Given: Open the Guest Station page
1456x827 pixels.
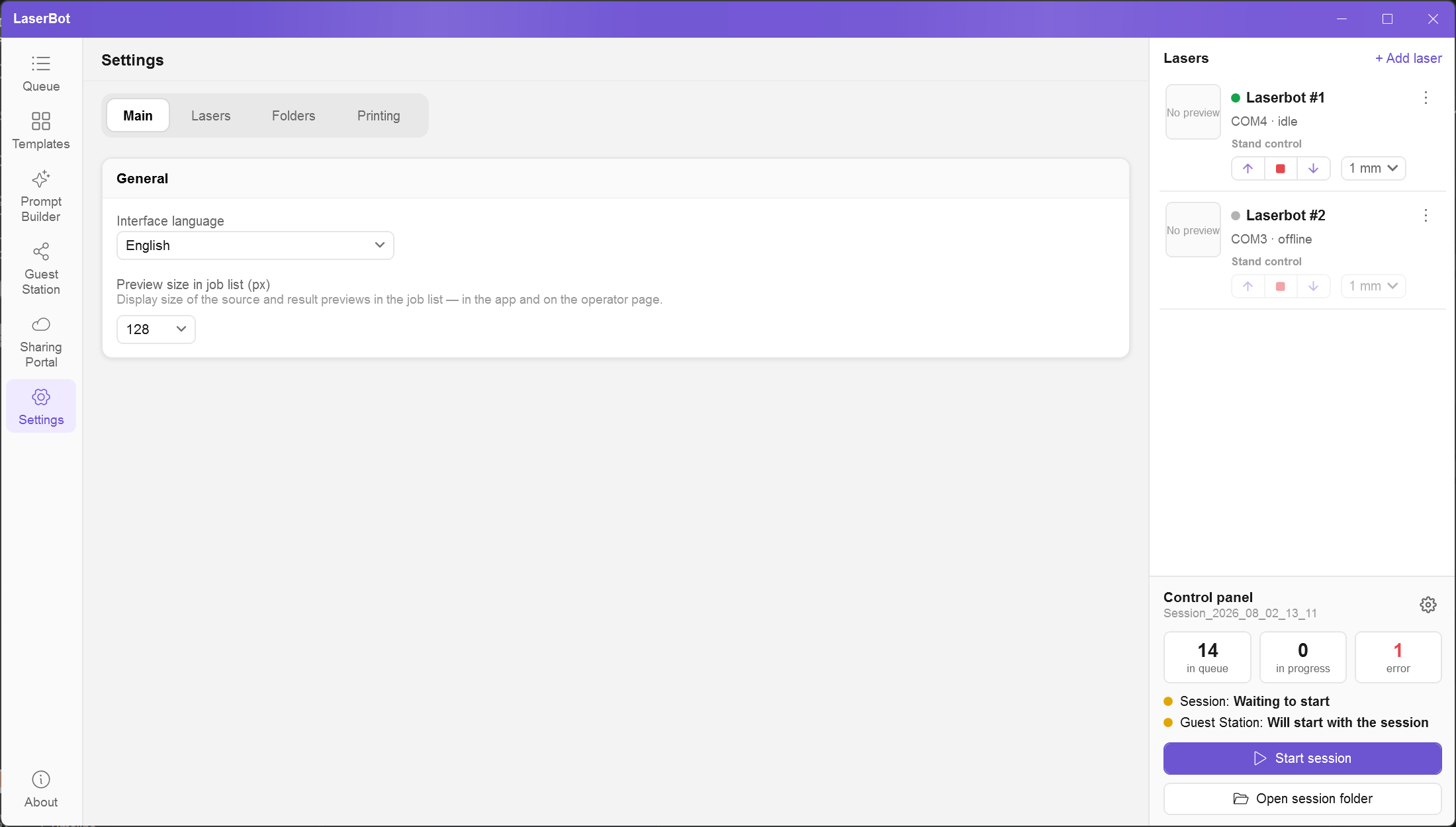Looking at the screenshot, I should (41, 269).
